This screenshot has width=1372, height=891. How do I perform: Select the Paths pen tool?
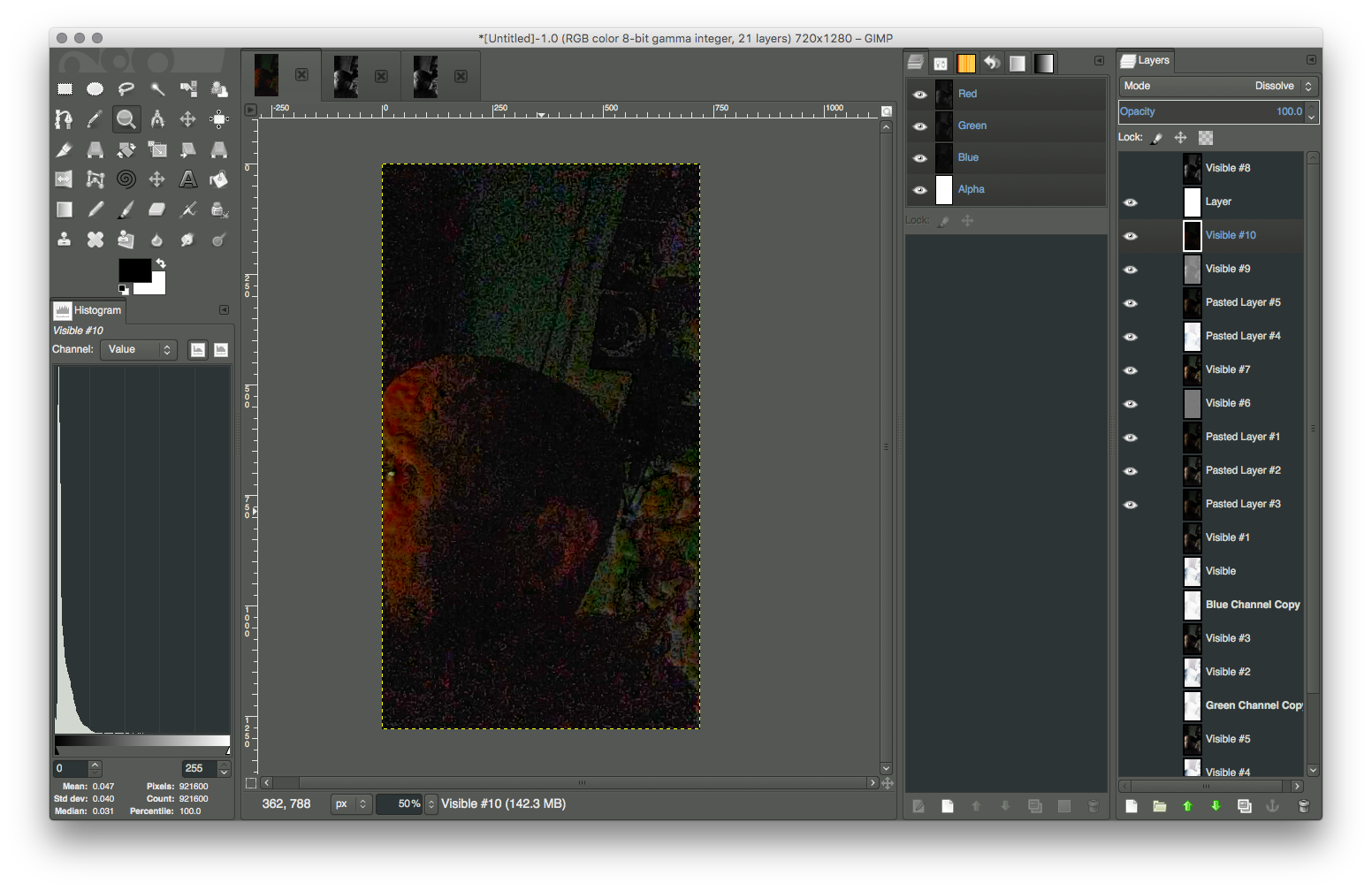[65, 118]
